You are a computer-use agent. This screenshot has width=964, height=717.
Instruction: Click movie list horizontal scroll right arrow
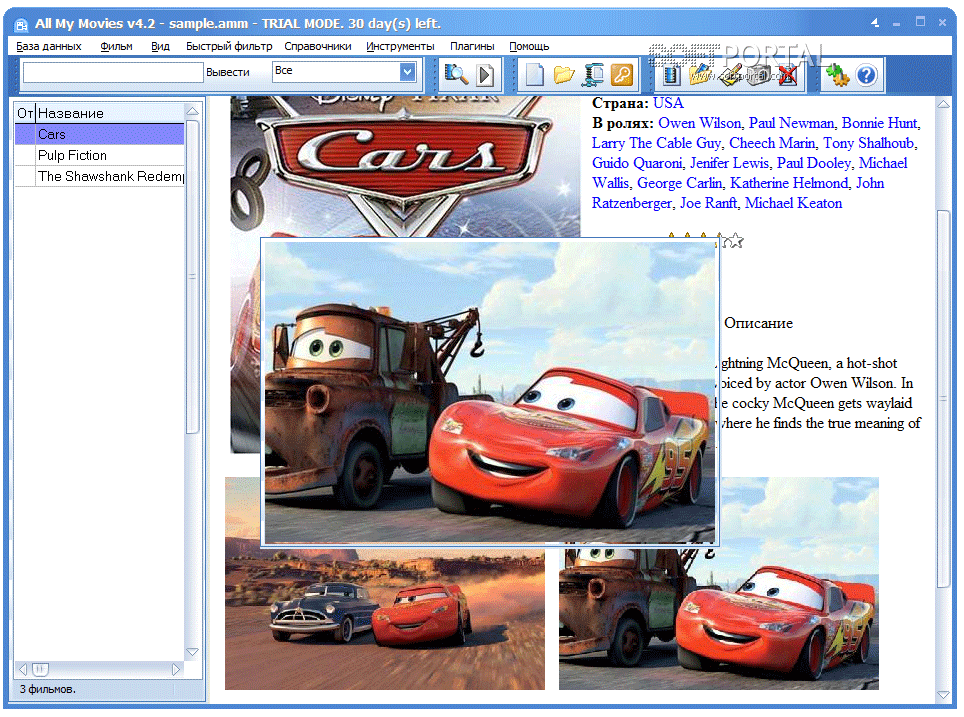[176, 669]
